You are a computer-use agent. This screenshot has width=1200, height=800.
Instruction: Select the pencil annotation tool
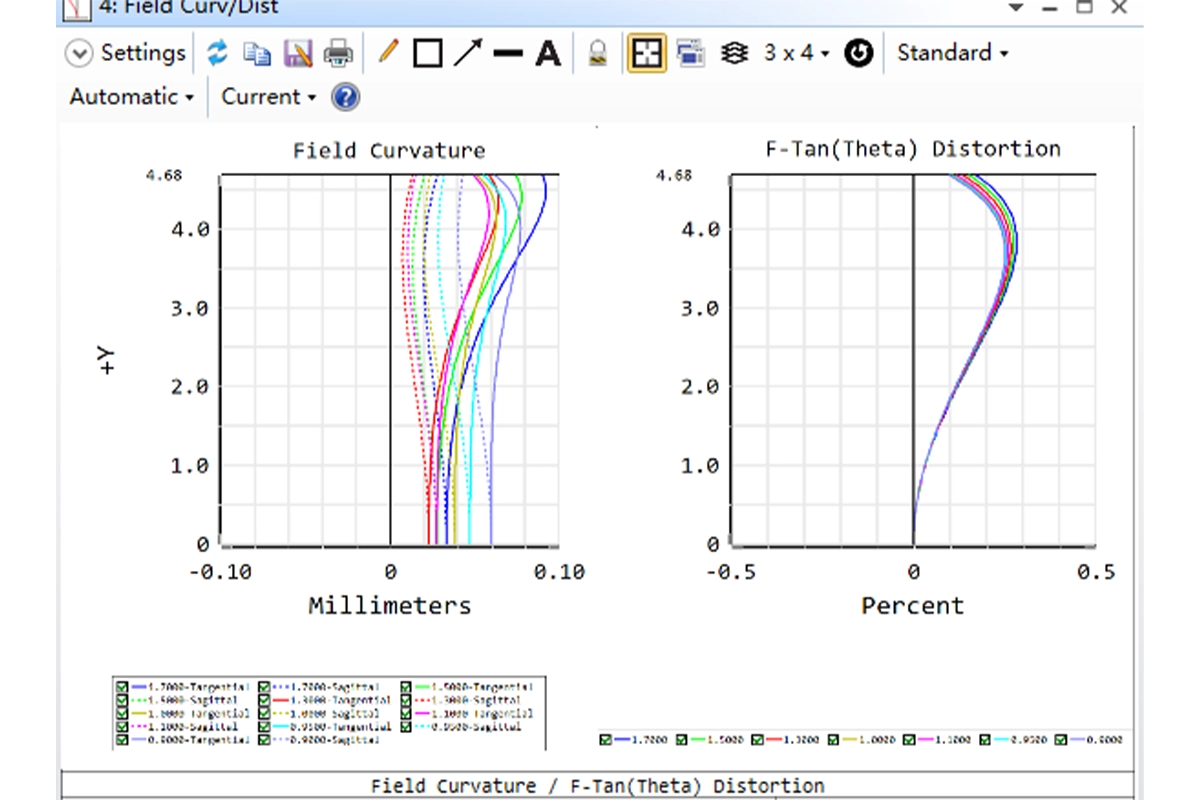click(388, 52)
